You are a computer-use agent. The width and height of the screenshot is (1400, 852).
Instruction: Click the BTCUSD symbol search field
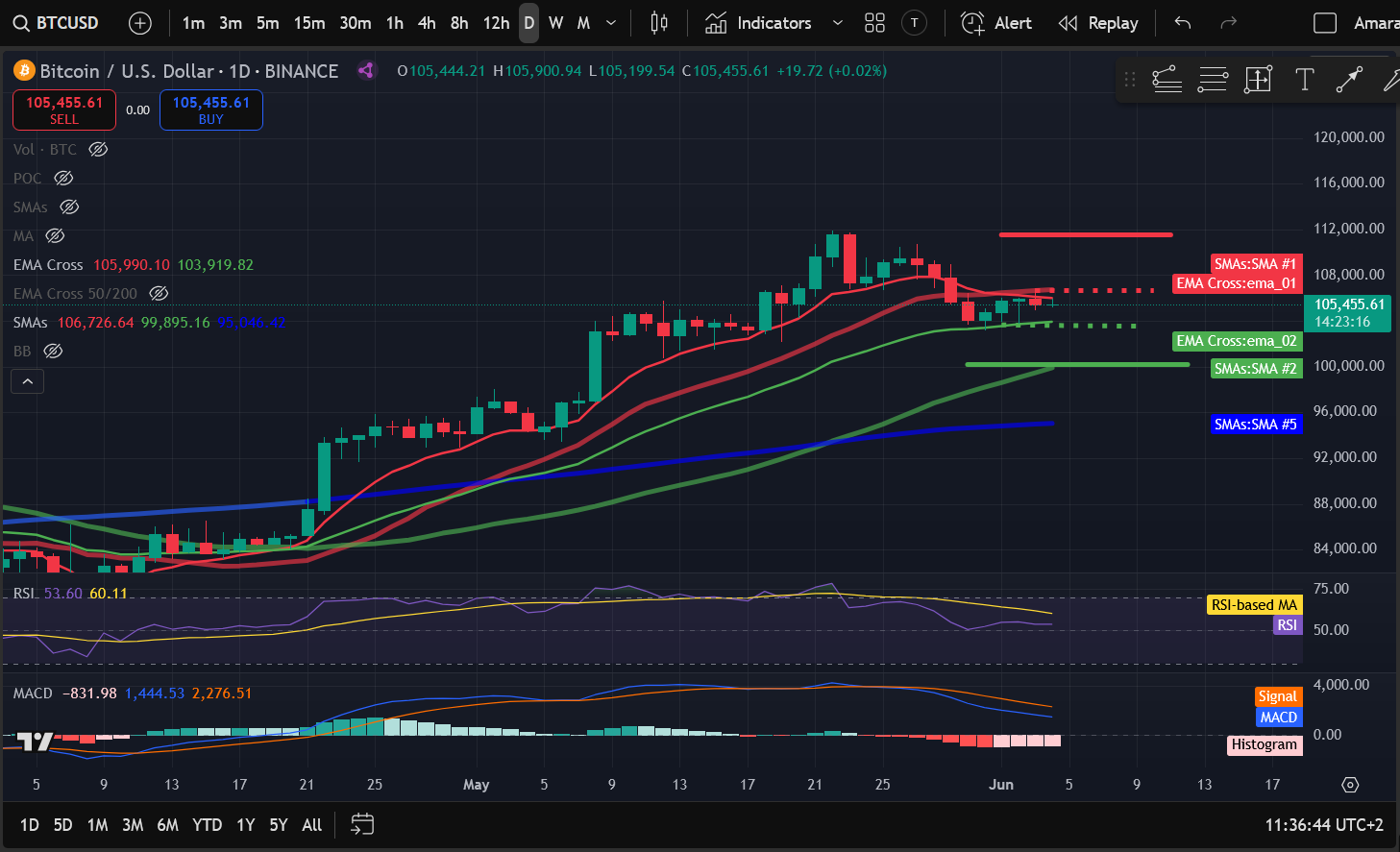click(x=58, y=23)
